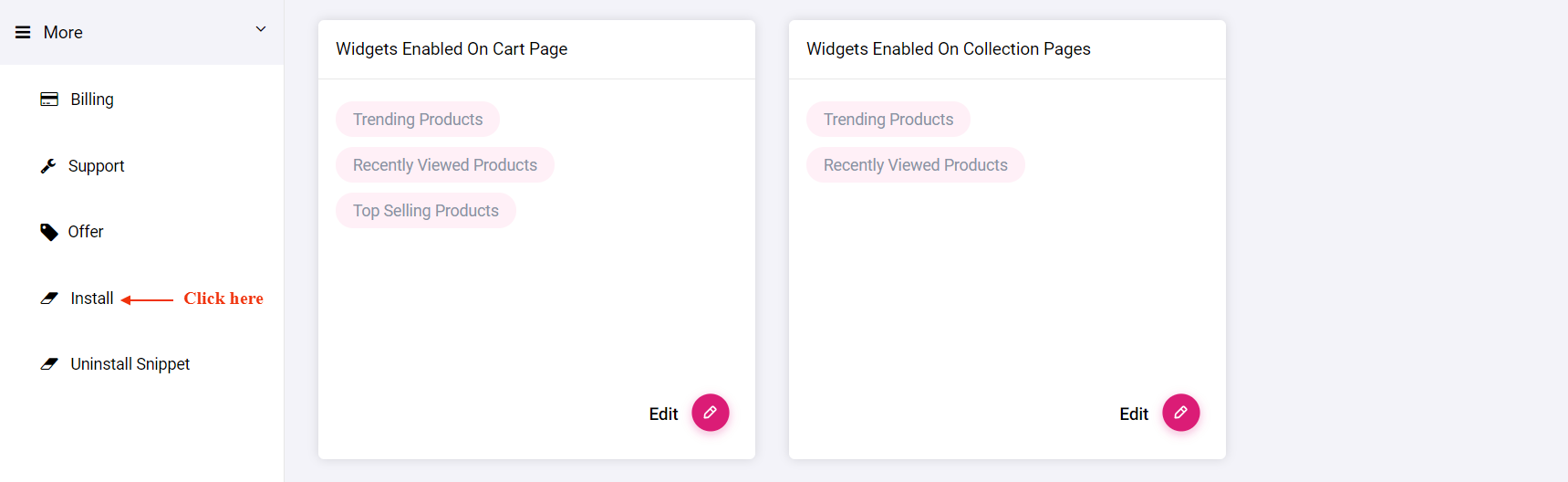Click Recently Viewed Products chip in Cart Page
Image resolution: width=1568 pixels, height=482 pixels.
445,165
